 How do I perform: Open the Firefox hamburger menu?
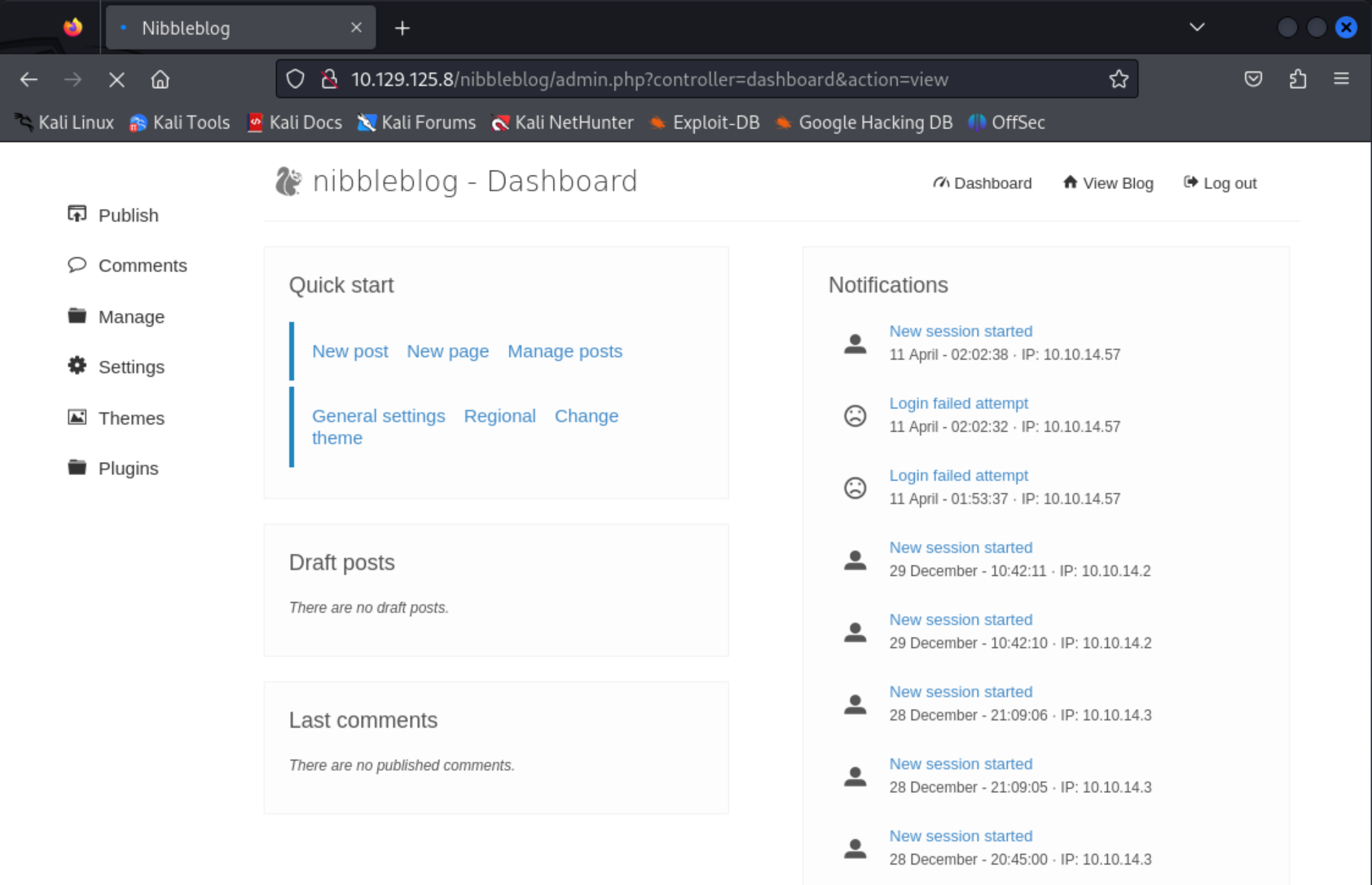(1340, 79)
